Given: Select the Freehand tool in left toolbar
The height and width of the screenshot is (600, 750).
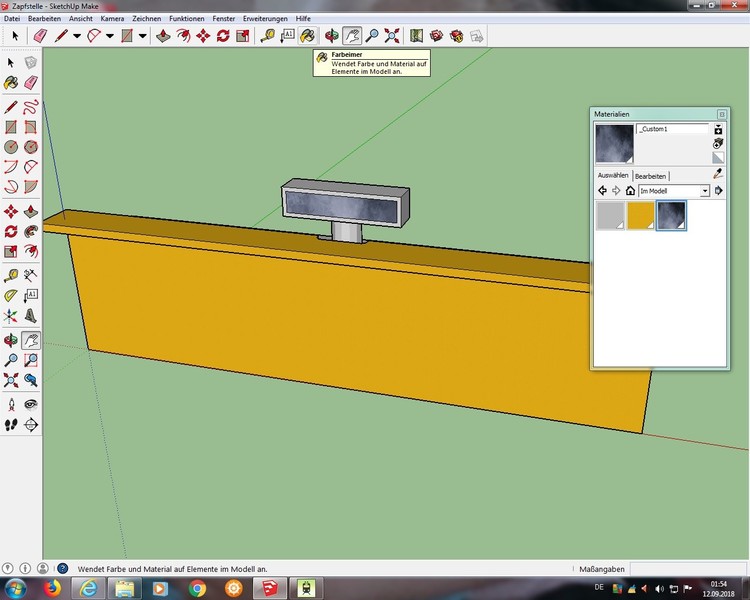Looking at the screenshot, I should [x=31, y=107].
